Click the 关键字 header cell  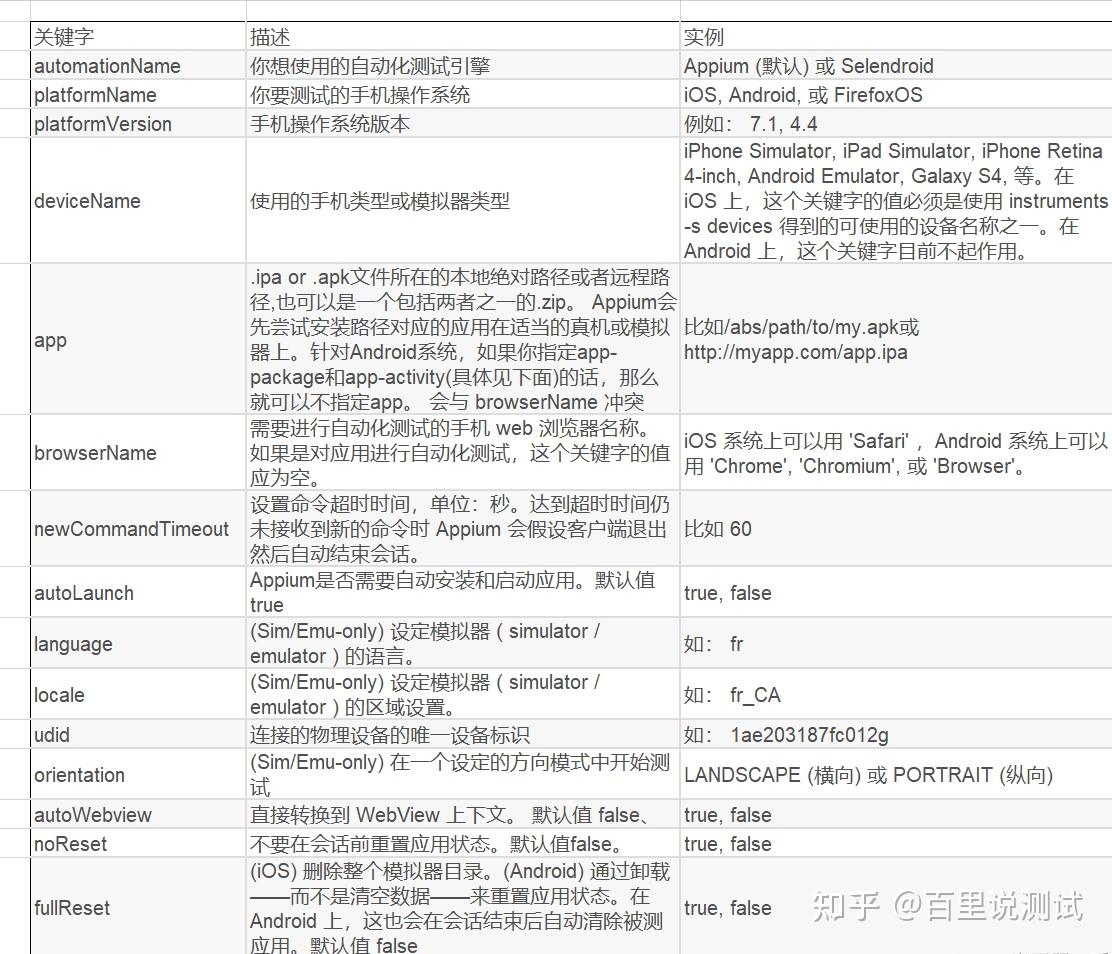pos(138,36)
